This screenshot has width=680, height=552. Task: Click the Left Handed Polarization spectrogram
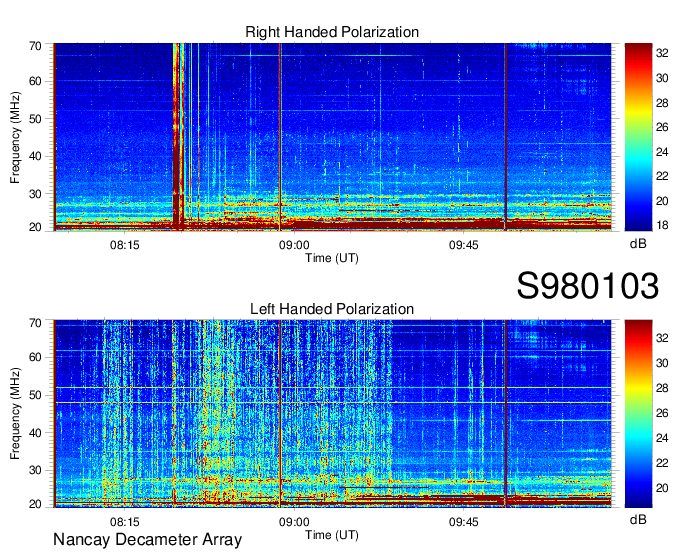coord(332,414)
